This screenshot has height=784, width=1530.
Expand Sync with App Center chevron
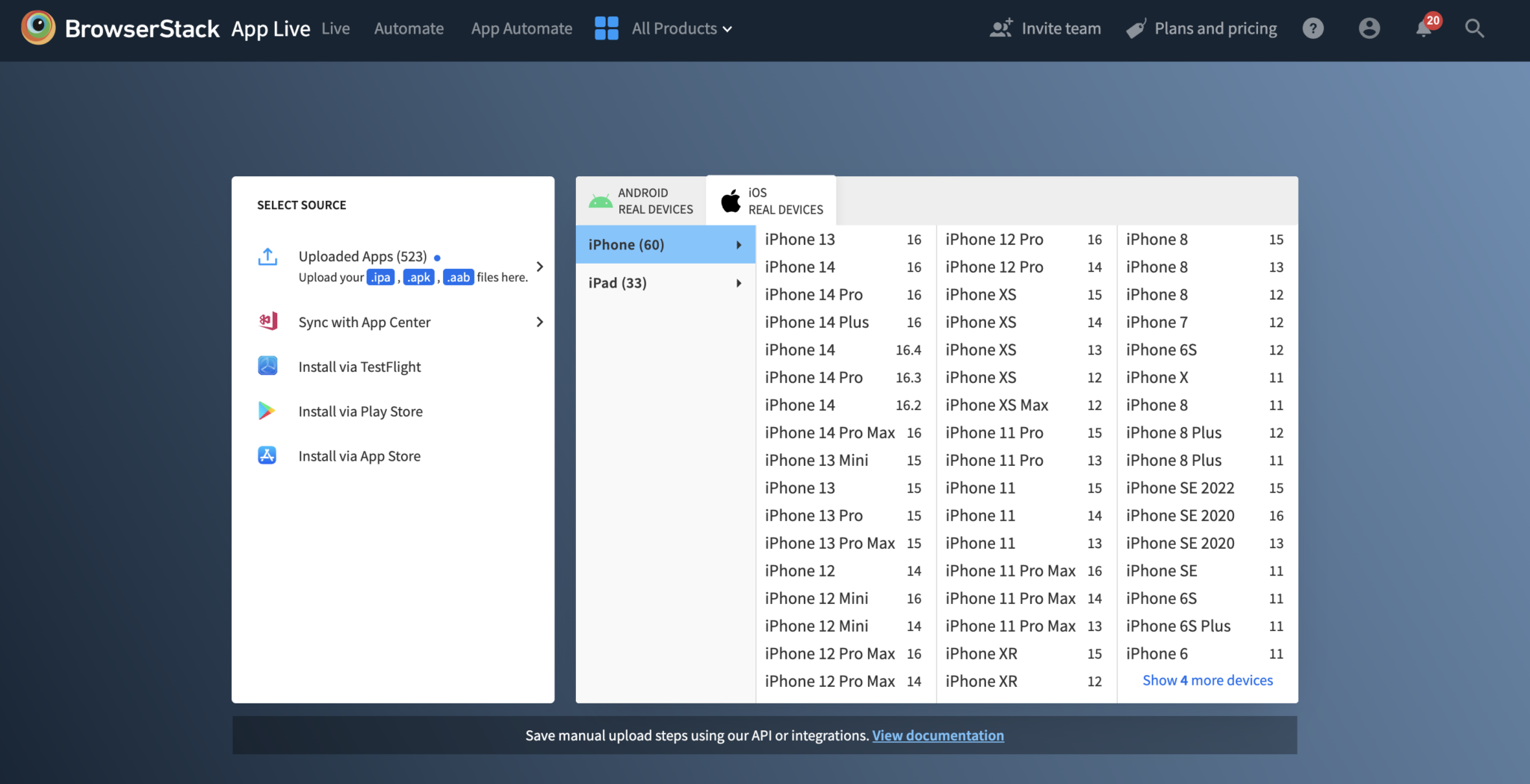click(539, 322)
